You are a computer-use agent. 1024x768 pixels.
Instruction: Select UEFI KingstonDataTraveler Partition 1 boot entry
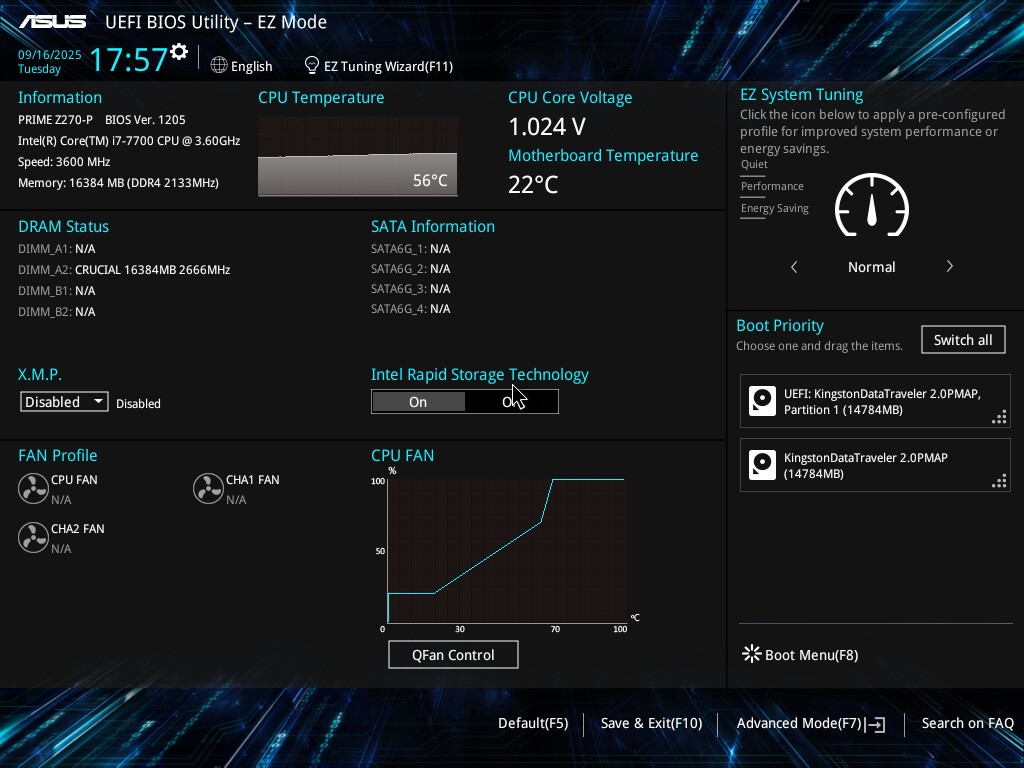pyautogui.click(x=875, y=401)
